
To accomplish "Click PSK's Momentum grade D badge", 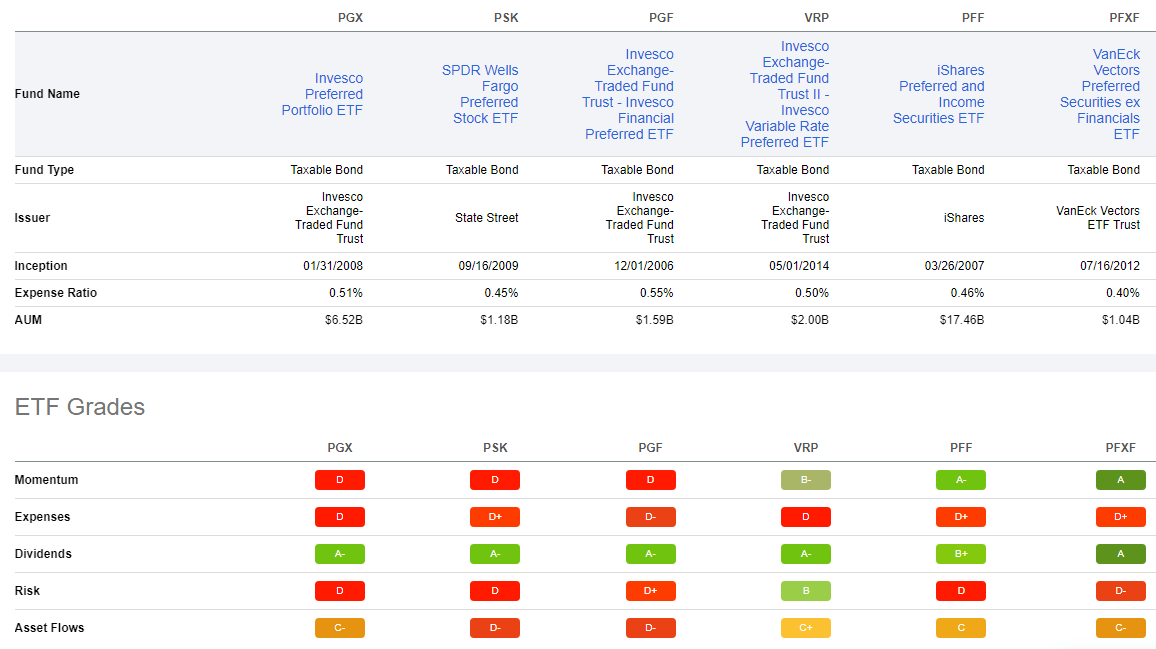I will pyautogui.click(x=495, y=480).
